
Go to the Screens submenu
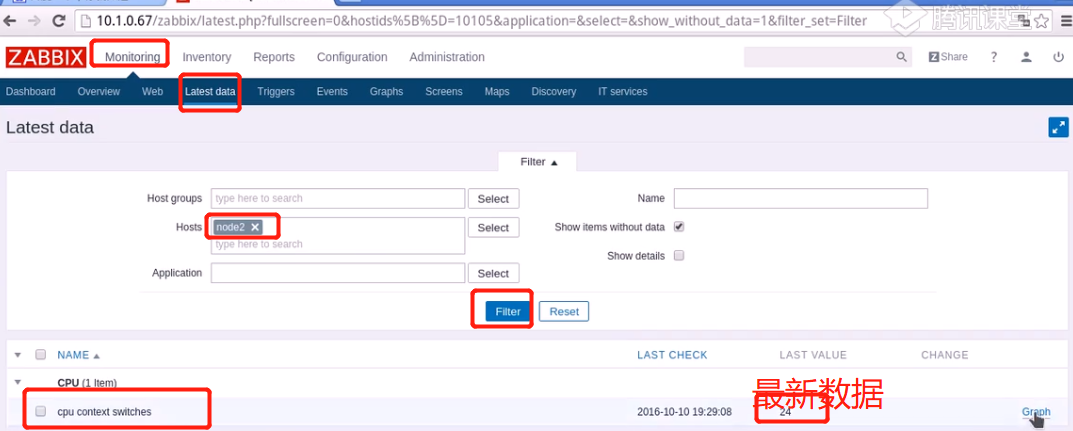tap(443, 92)
